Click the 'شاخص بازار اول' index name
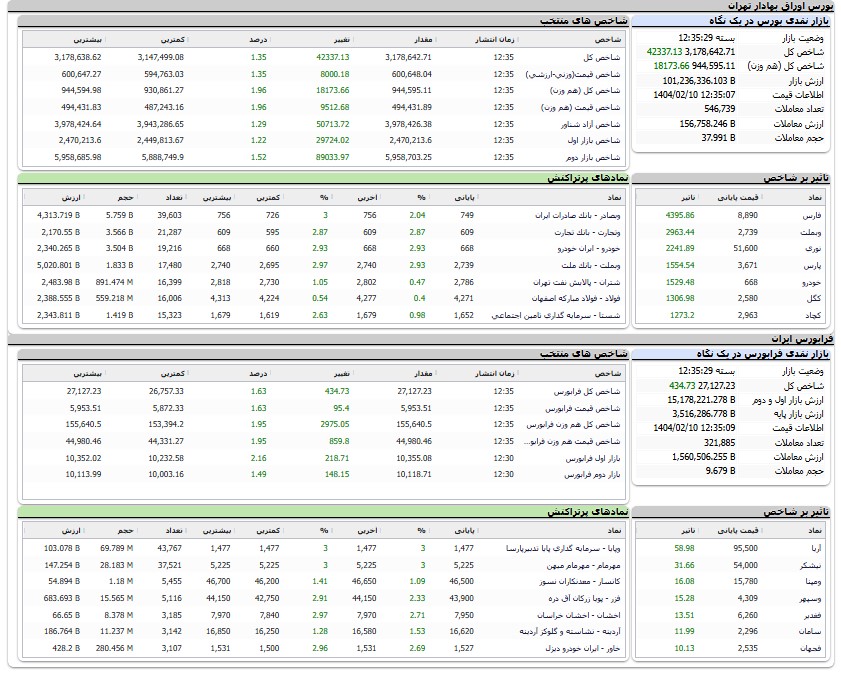 (594, 140)
